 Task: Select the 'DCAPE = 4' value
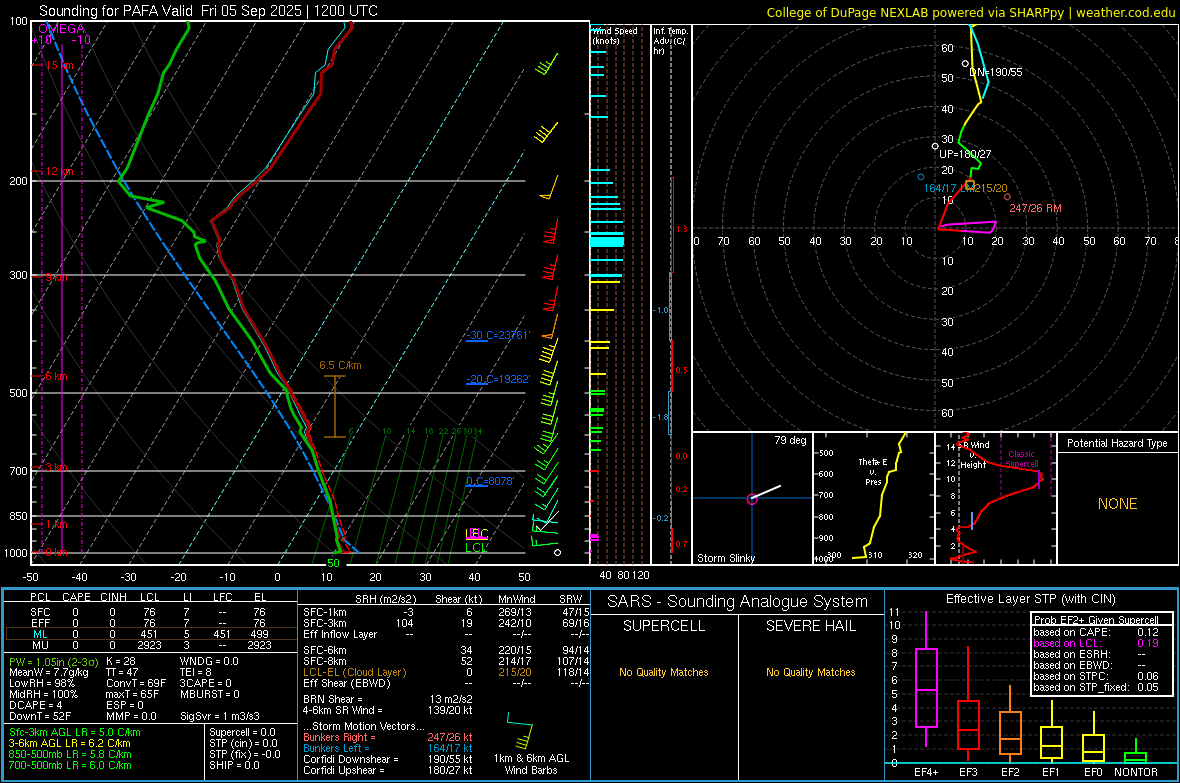pos(35,705)
